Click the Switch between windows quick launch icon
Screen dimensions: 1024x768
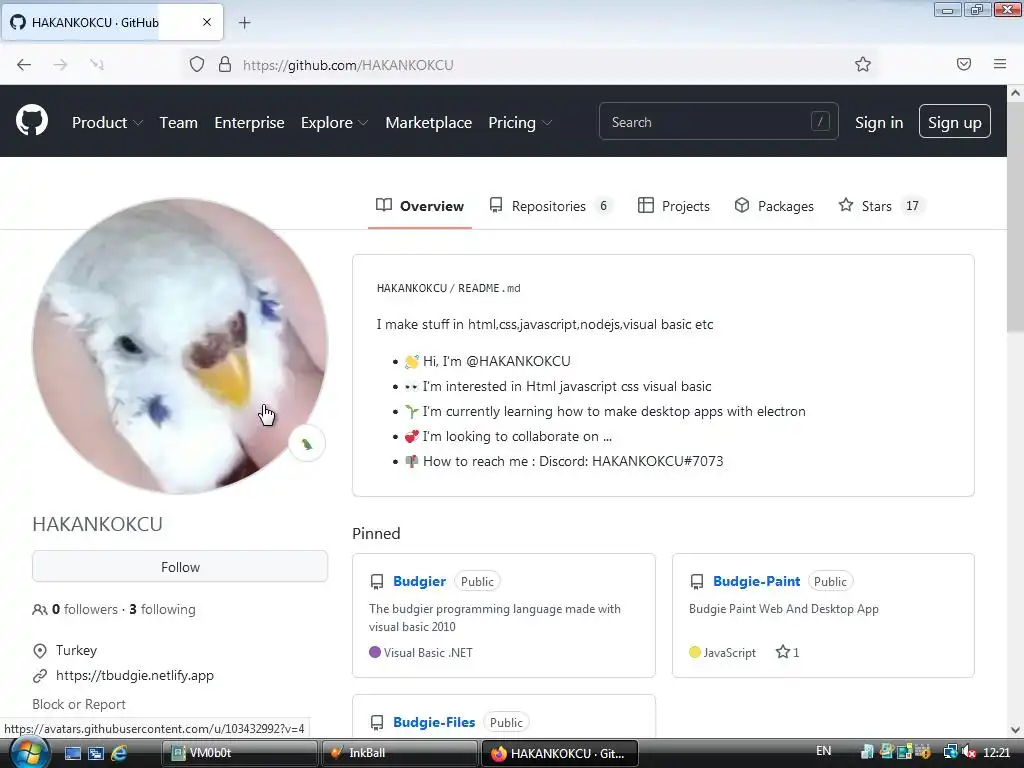coord(95,753)
